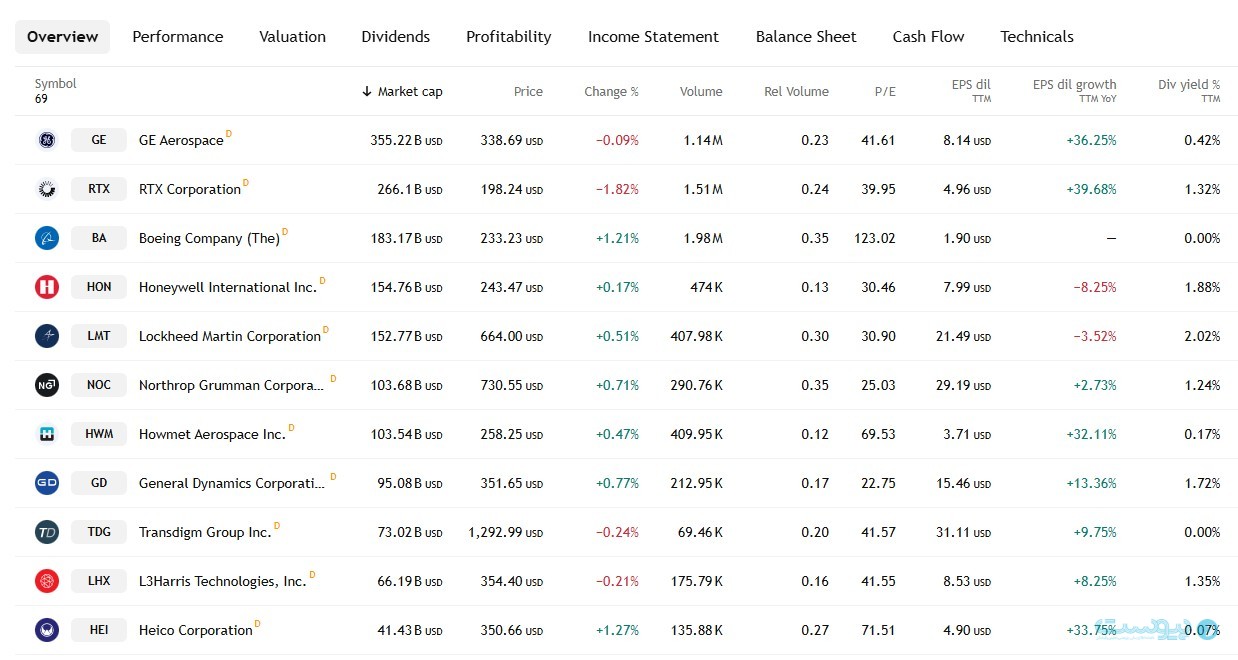Click the Howmet Aerospace logo icon
The width and height of the screenshot is (1238, 660).
(x=47, y=434)
